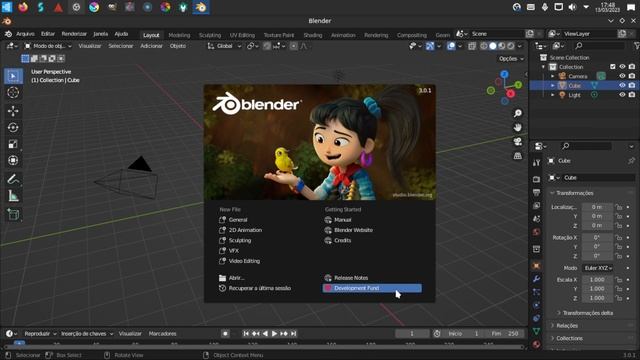The height and width of the screenshot is (360, 640).
Task: Open the Global orientation dropdown
Action: [224, 46]
